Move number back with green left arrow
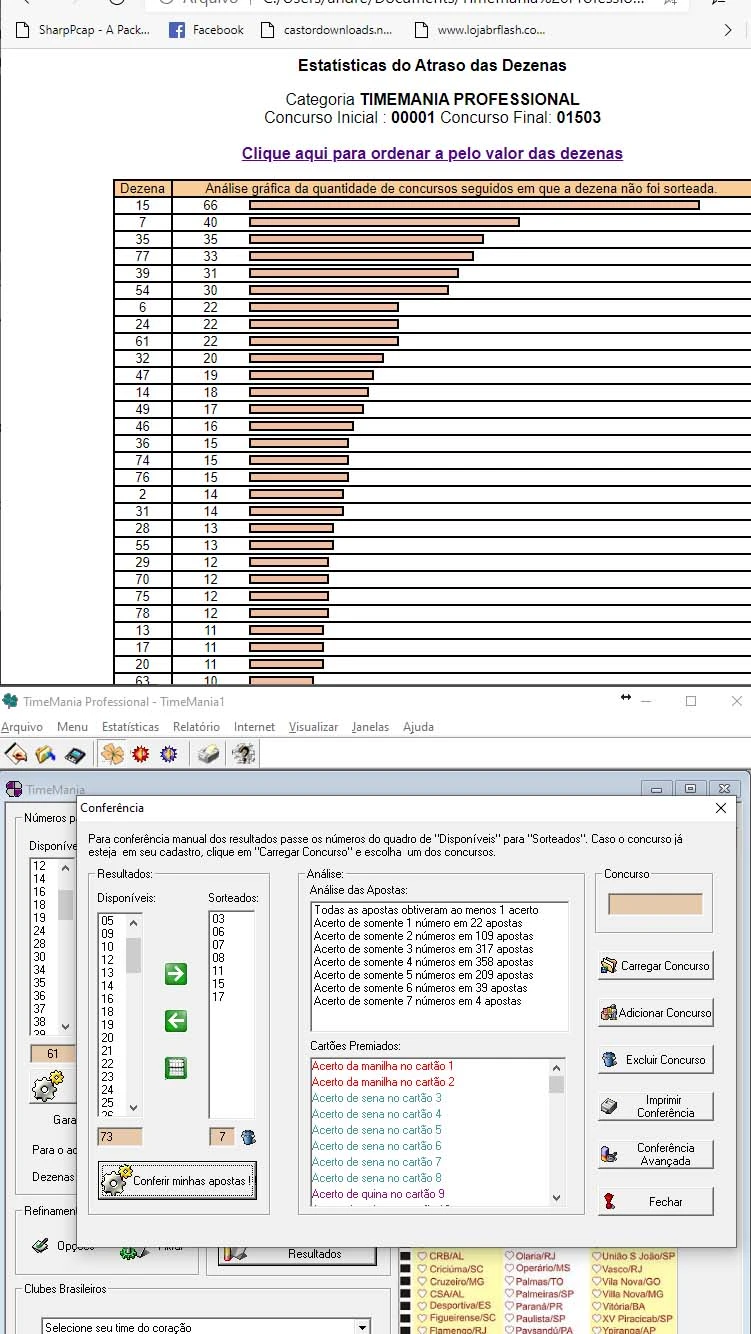 176,1021
